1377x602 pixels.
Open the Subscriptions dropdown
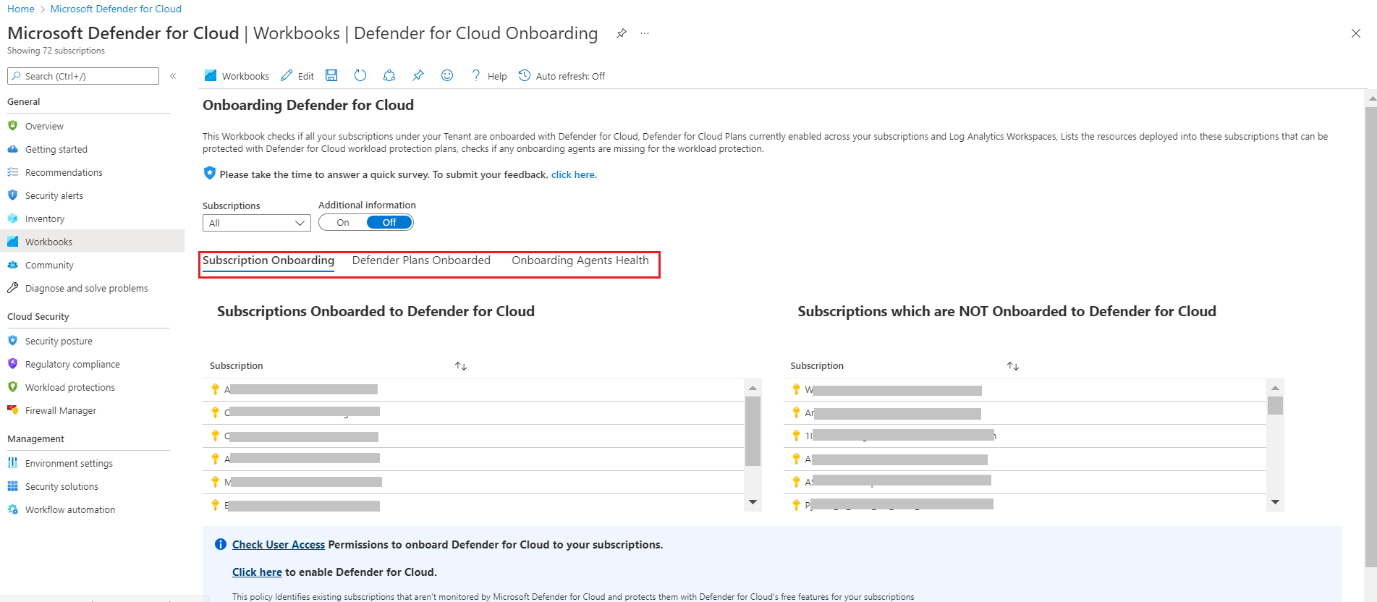point(256,223)
